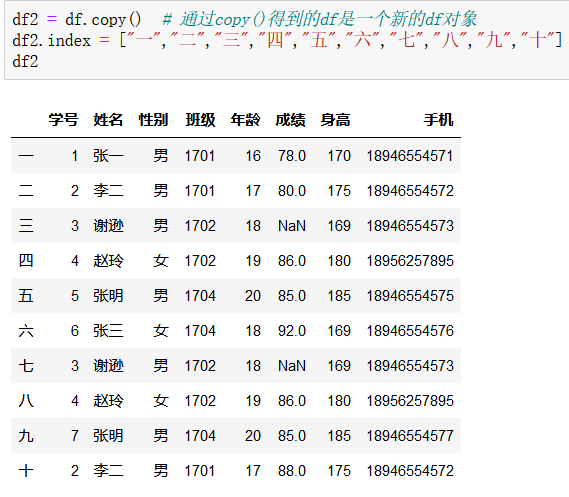569x497 pixels.
Task: Click gender 女 in row 四
Action: tap(160, 260)
